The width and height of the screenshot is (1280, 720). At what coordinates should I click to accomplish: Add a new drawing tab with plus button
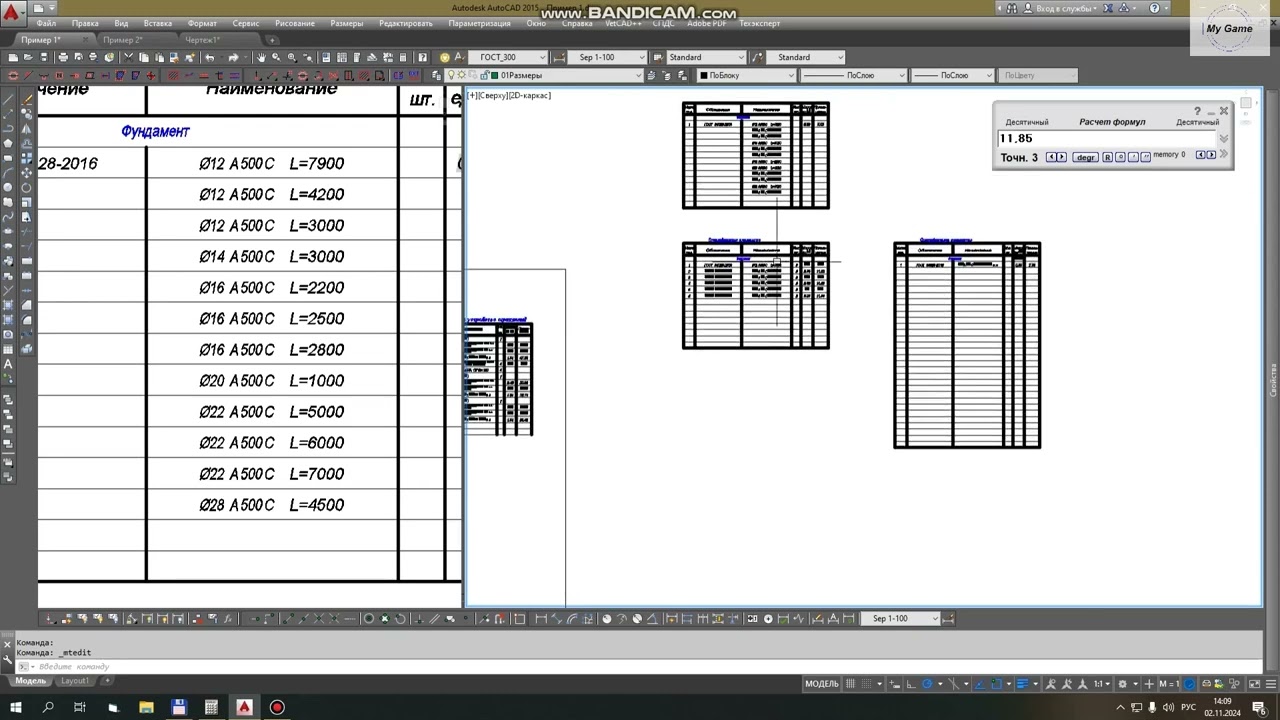[272, 40]
